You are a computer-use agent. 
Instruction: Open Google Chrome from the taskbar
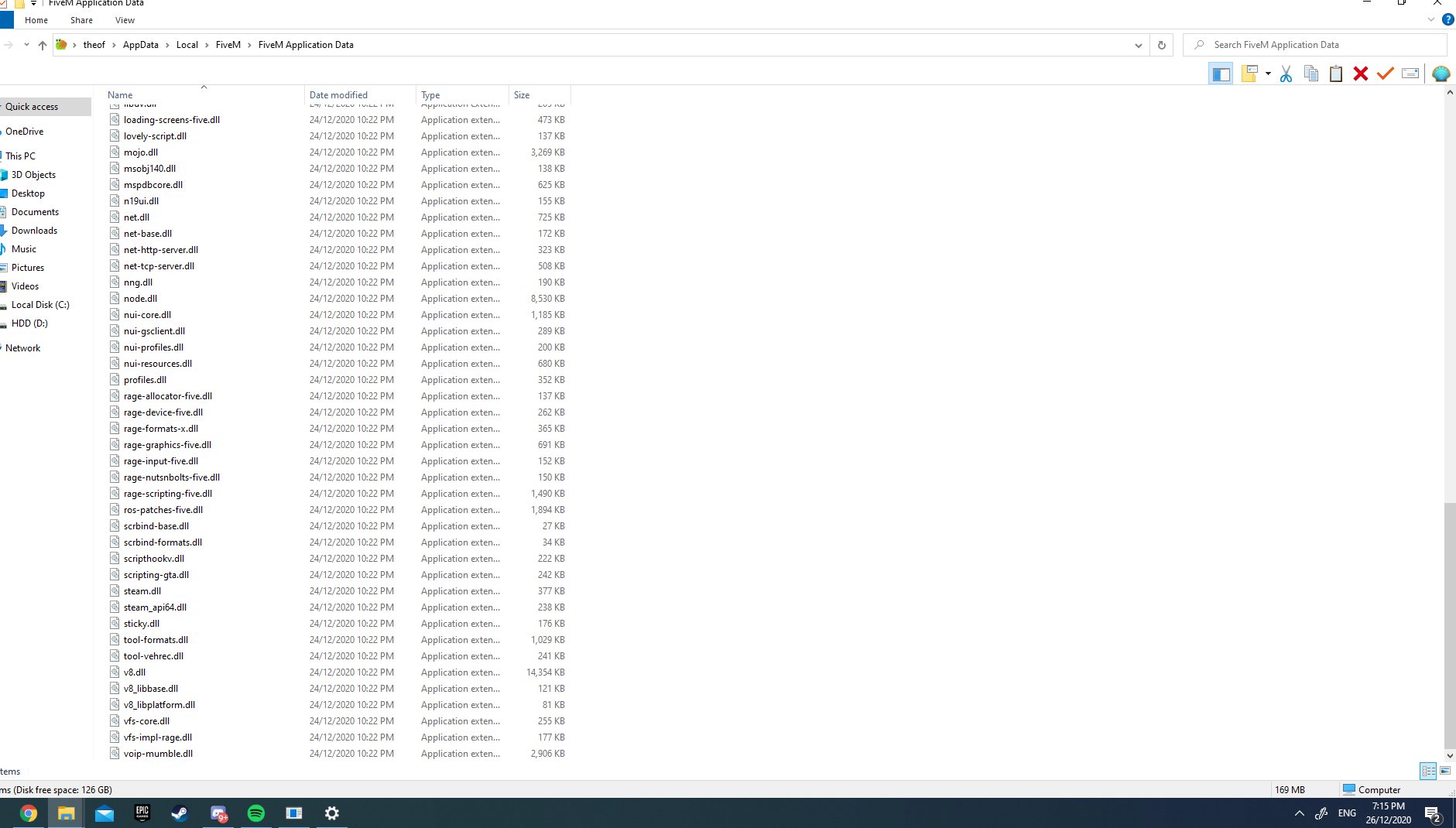click(29, 813)
